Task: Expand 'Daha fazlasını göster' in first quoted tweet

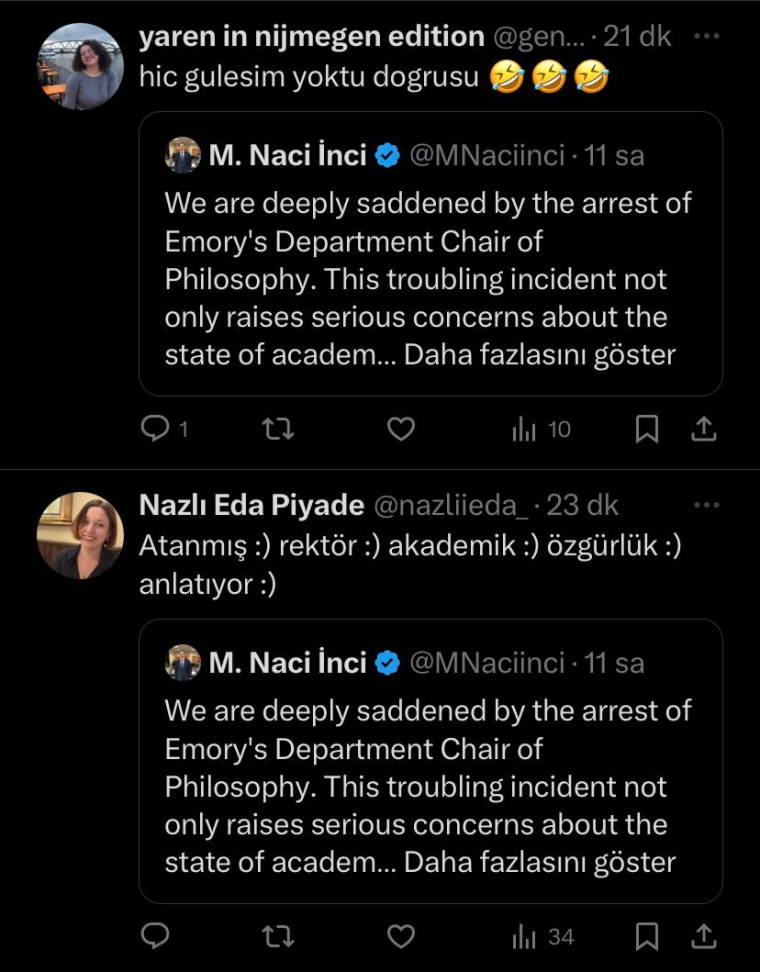Action: [540, 355]
